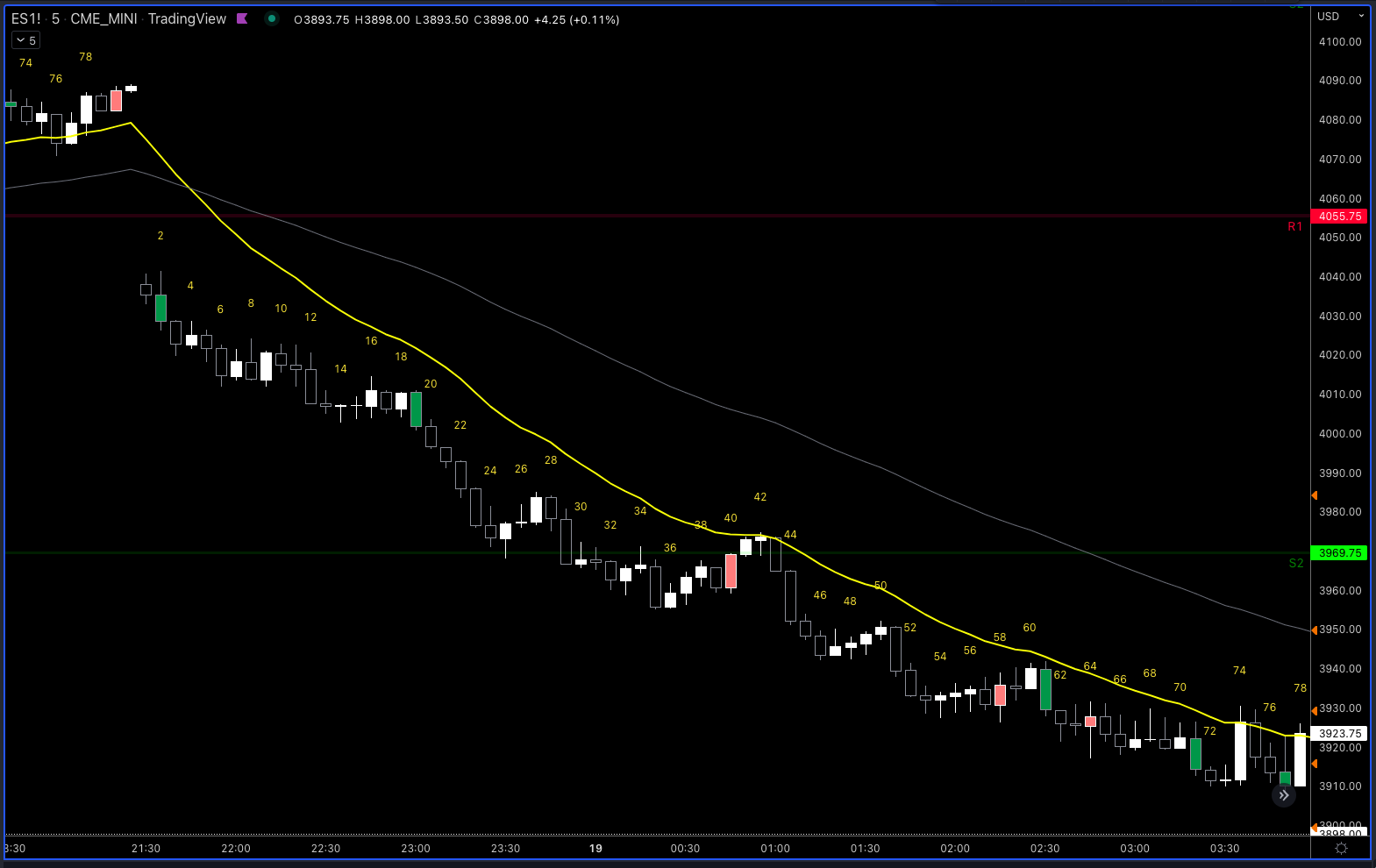Image resolution: width=1376 pixels, height=868 pixels.
Task: Click the red 4055.75 price label
Action: [x=1339, y=217]
